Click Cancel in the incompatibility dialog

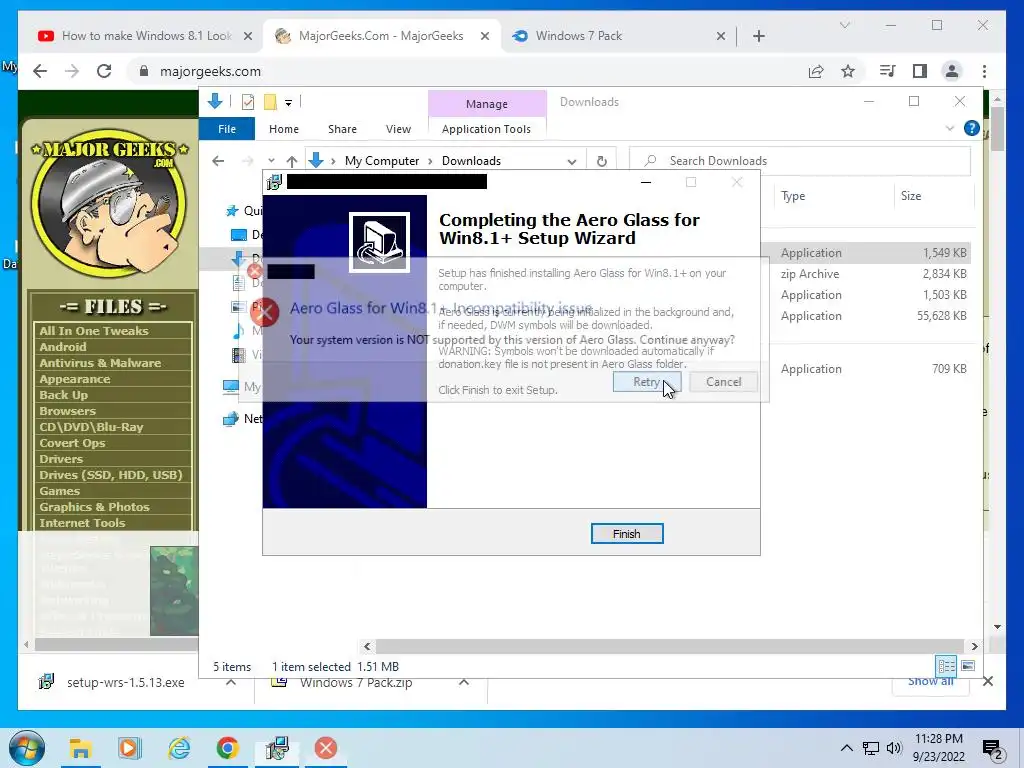coord(723,382)
